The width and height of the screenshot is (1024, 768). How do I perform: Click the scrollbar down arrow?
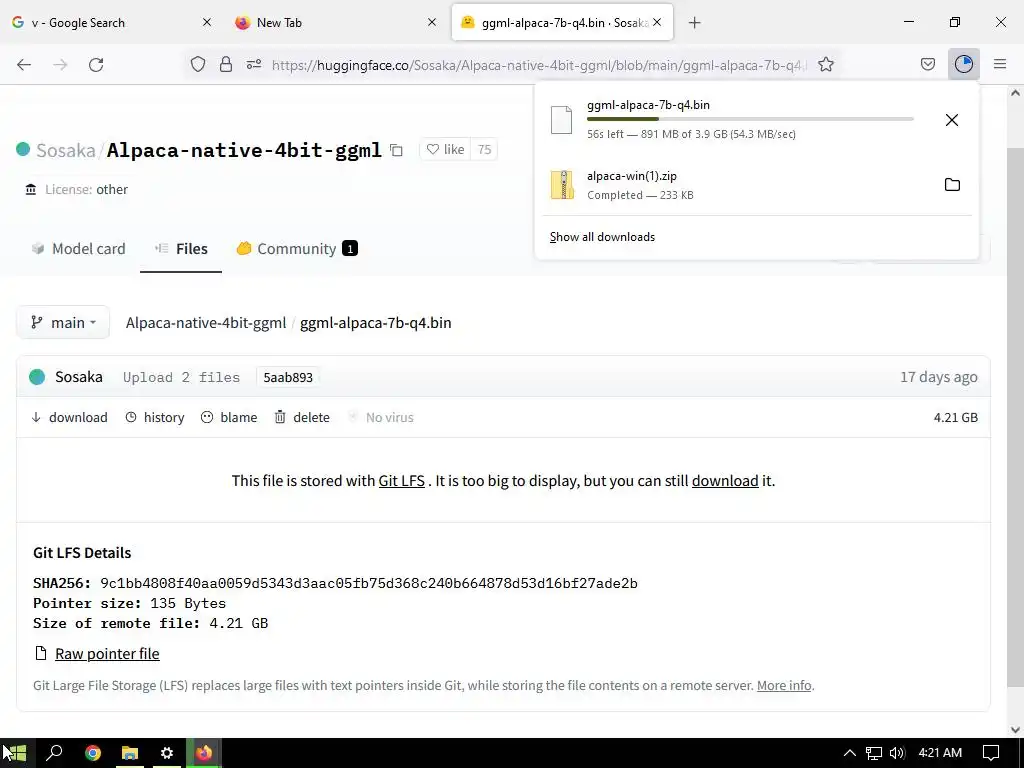click(x=1014, y=729)
